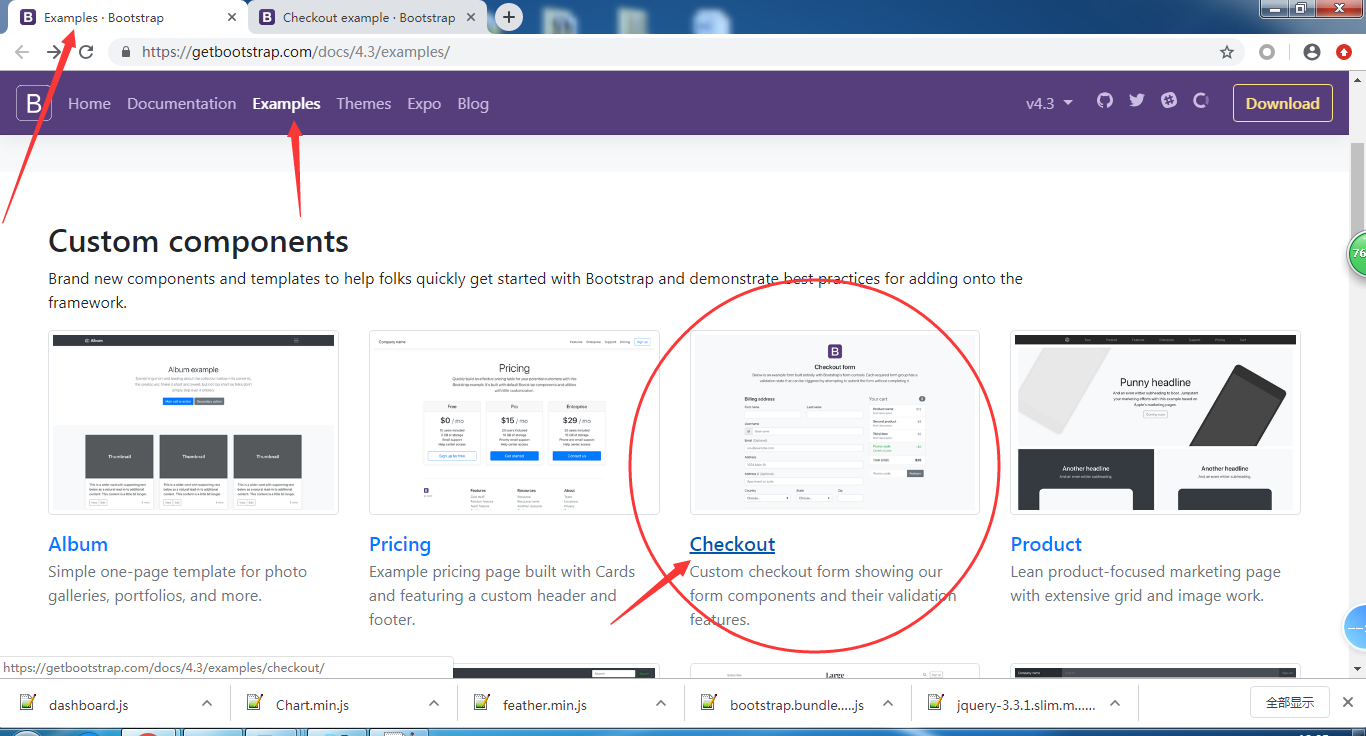Open Examples in navbar
This screenshot has height=736, width=1366.
(286, 103)
